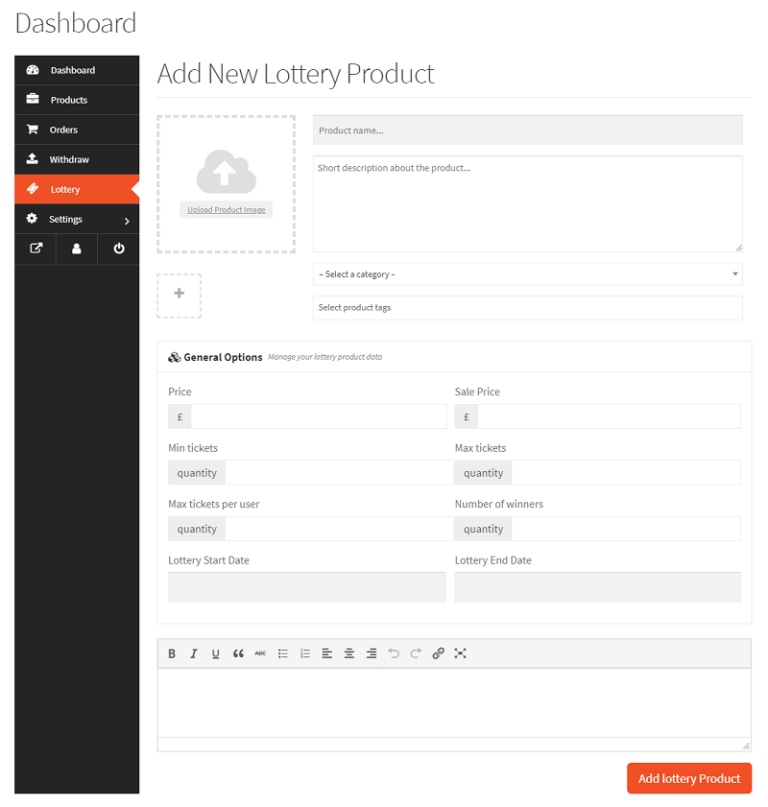Click the Settings gear icon

click(x=32, y=218)
